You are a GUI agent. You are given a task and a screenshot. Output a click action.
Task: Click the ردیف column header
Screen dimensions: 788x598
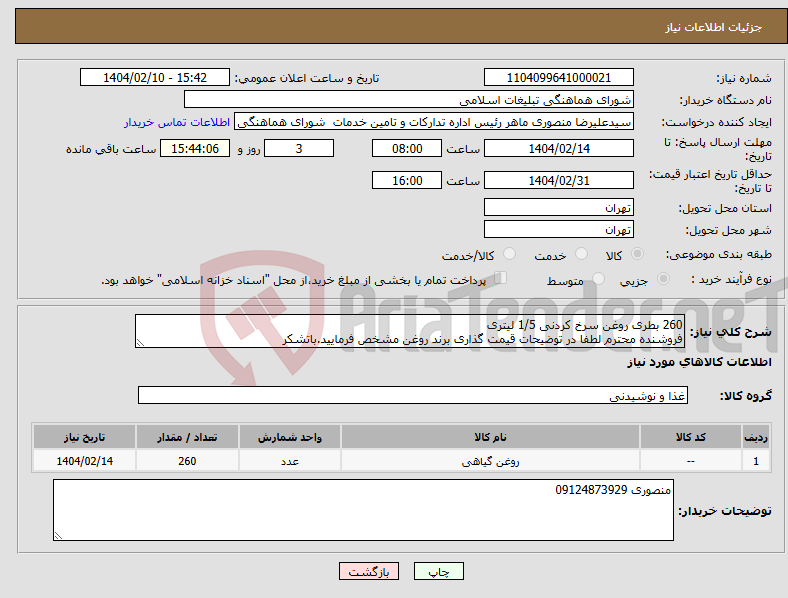(x=755, y=437)
